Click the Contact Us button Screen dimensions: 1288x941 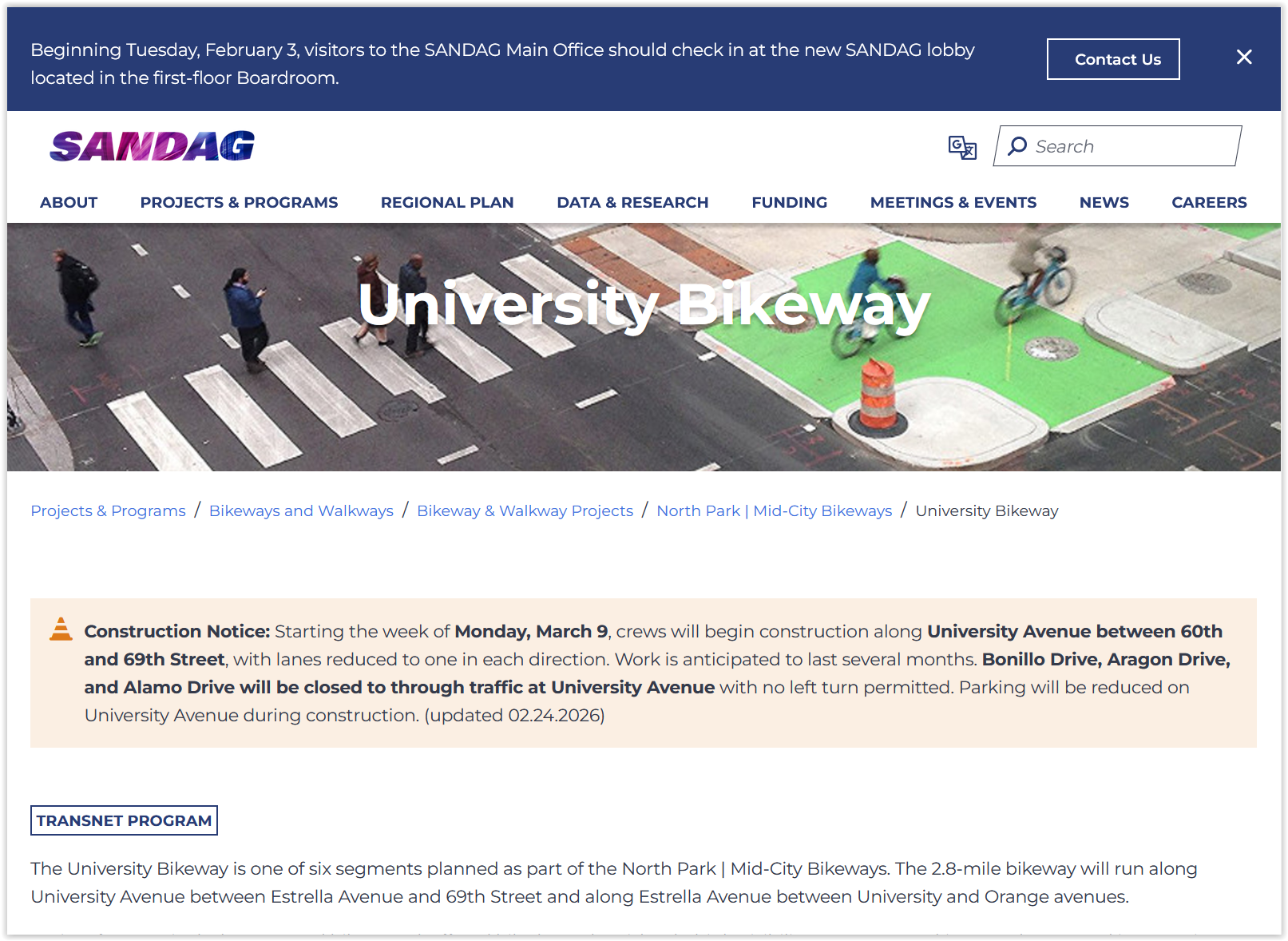point(1112,59)
